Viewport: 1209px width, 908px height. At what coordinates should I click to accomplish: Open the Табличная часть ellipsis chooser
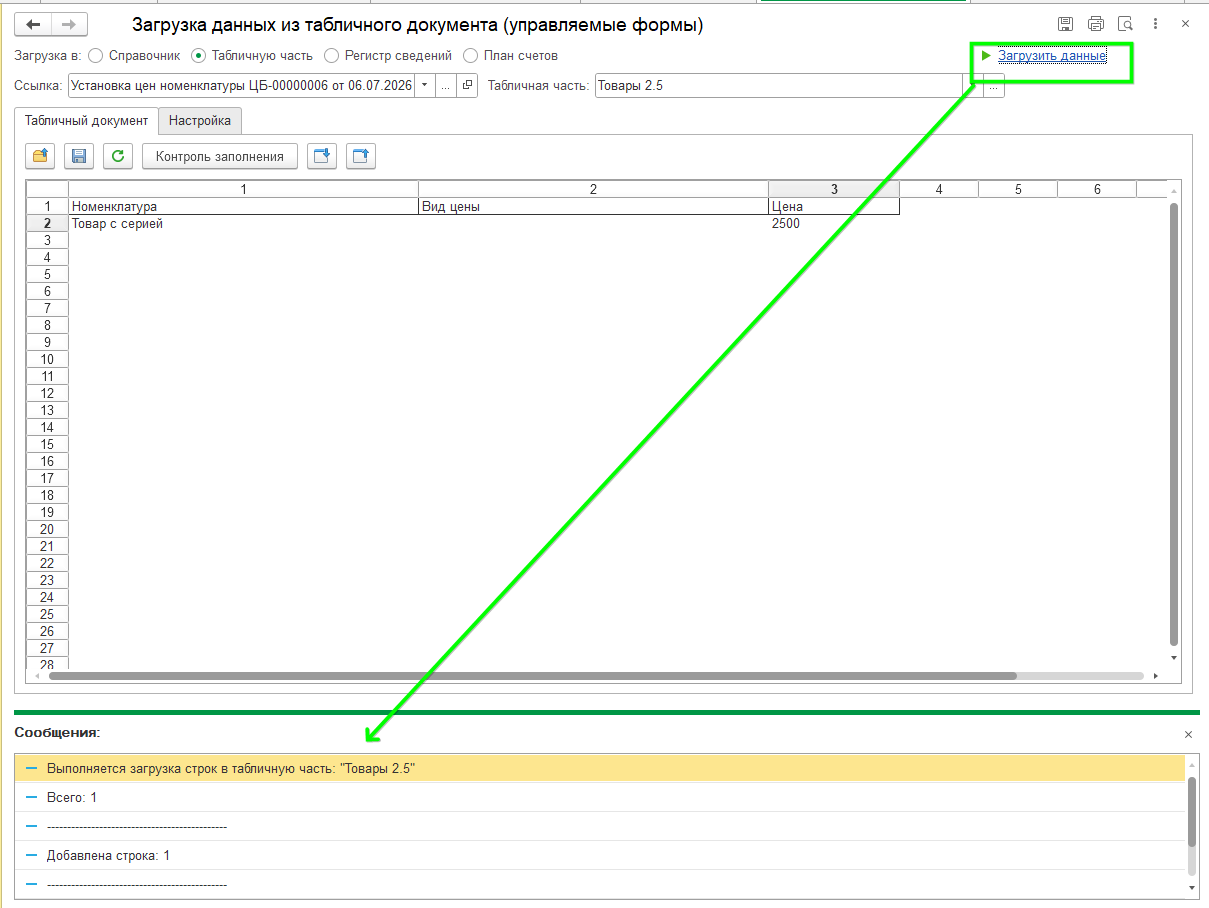tap(993, 87)
